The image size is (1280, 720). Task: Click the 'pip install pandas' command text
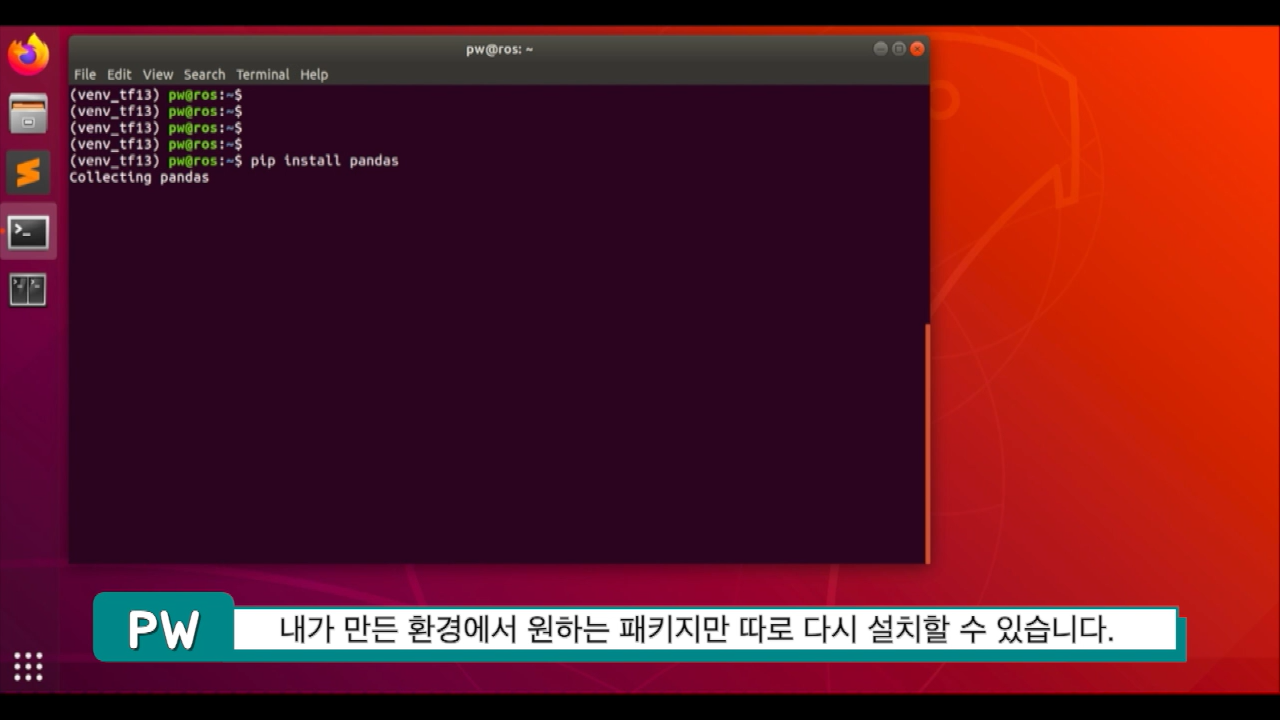(324, 160)
